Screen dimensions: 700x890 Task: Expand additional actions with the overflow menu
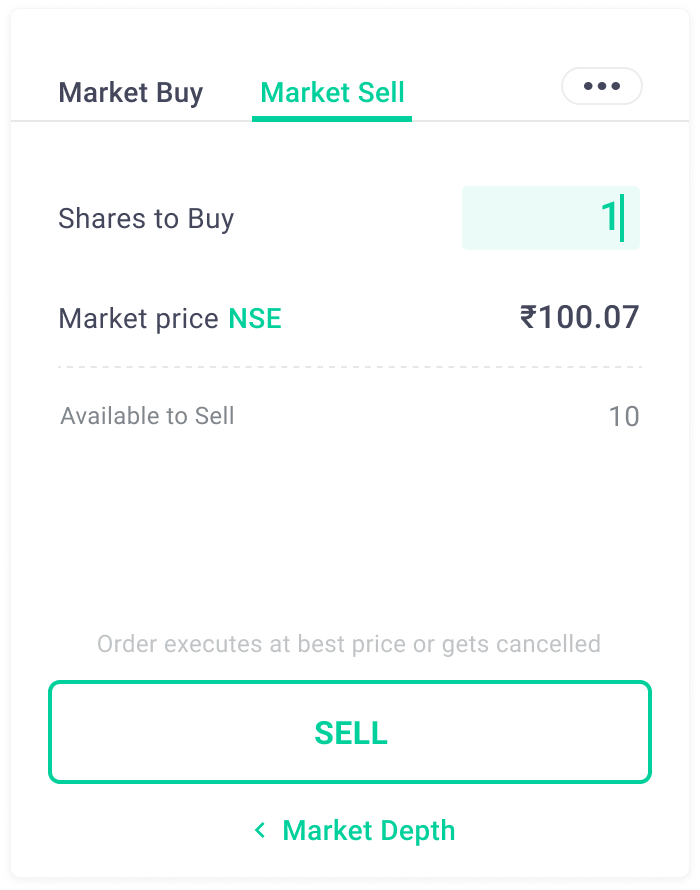click(601, 86)
